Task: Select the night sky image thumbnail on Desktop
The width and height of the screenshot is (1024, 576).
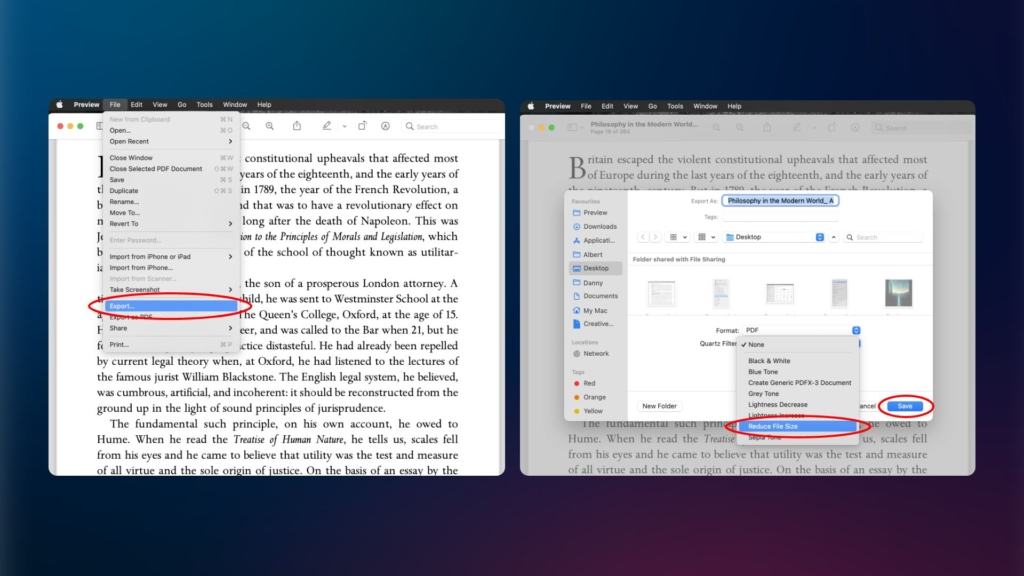Action: click(x=899, y=293)
